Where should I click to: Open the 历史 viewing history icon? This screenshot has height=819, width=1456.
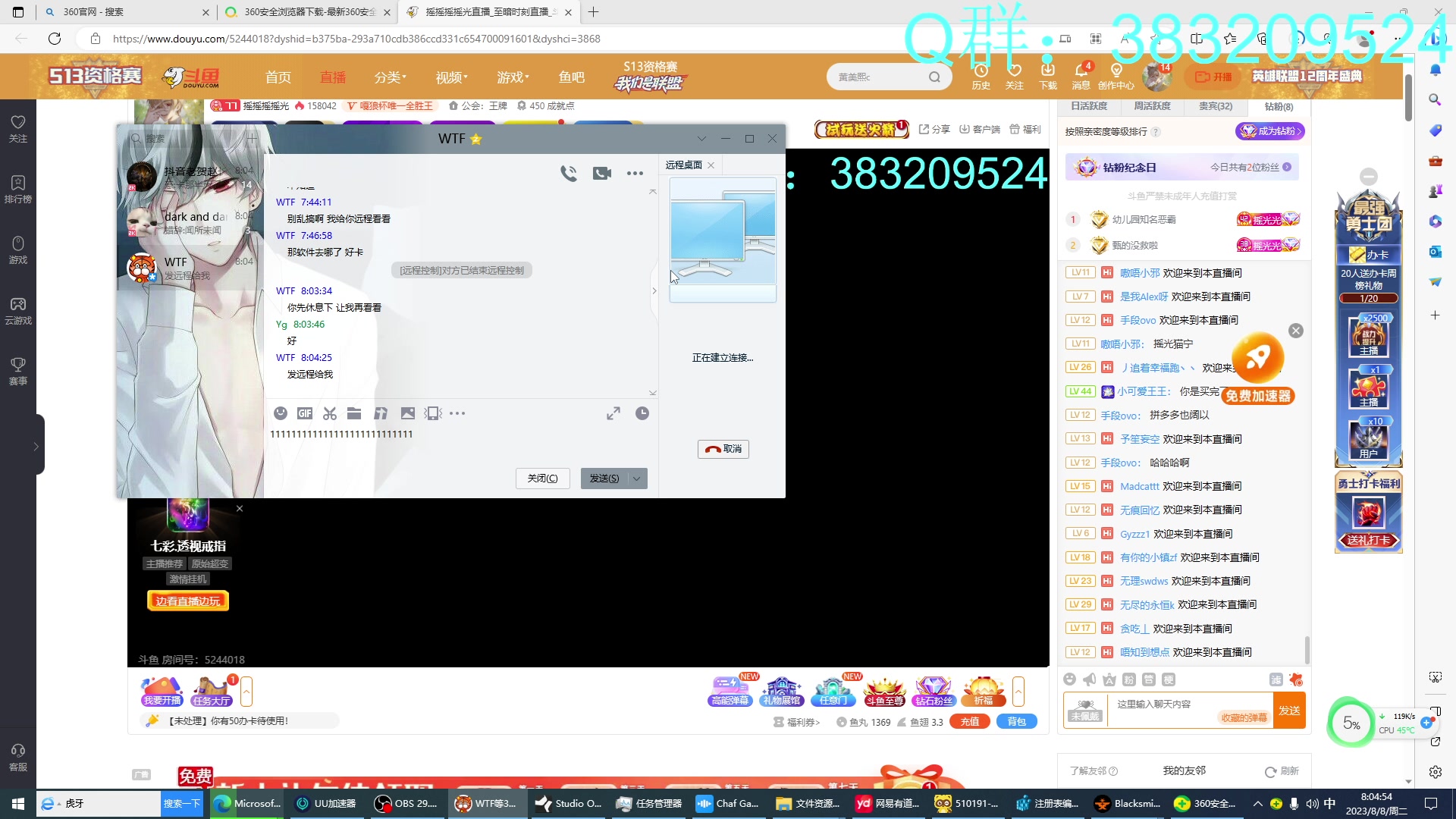981,77
